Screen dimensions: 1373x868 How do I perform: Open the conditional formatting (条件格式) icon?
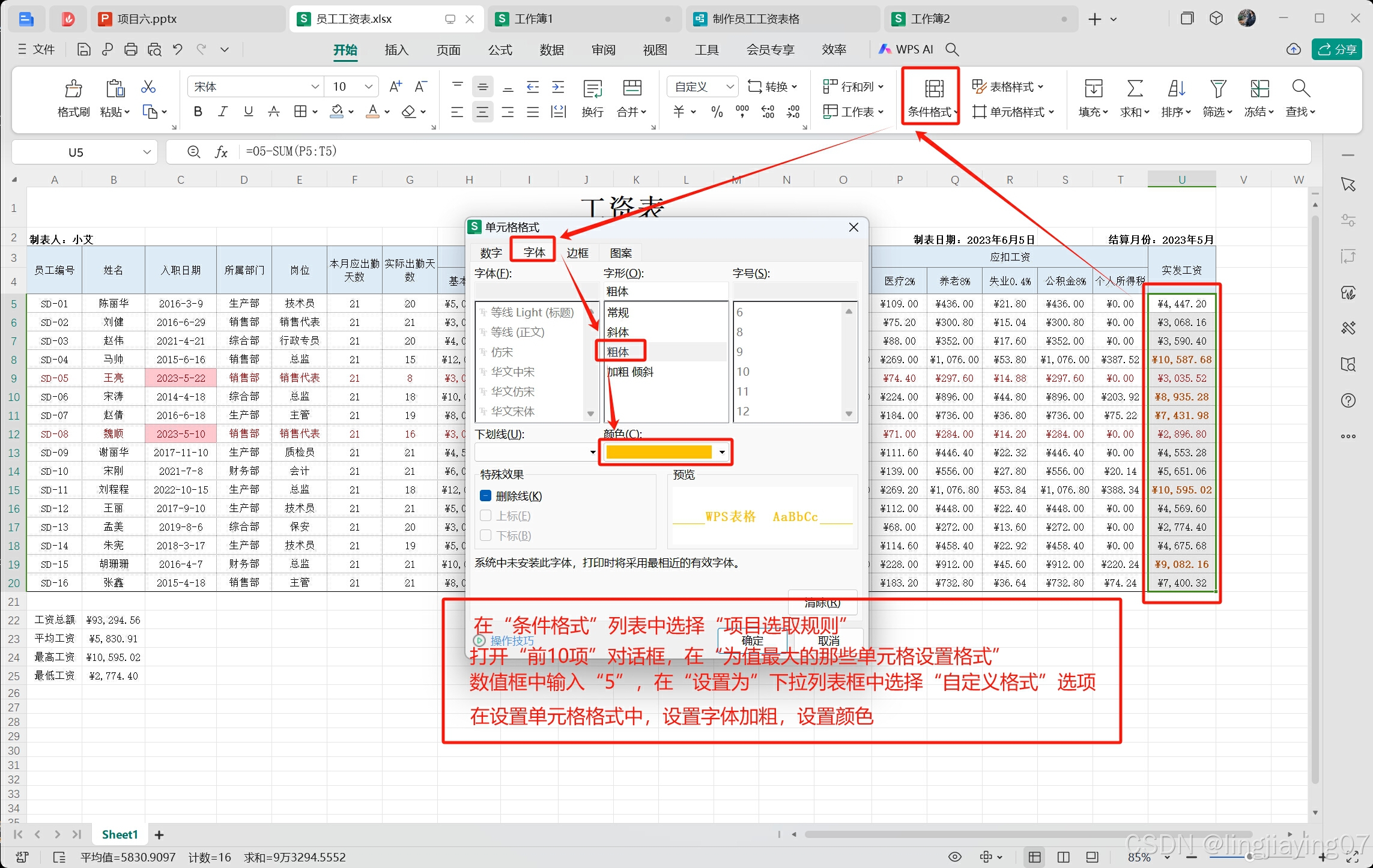point(933,89)
